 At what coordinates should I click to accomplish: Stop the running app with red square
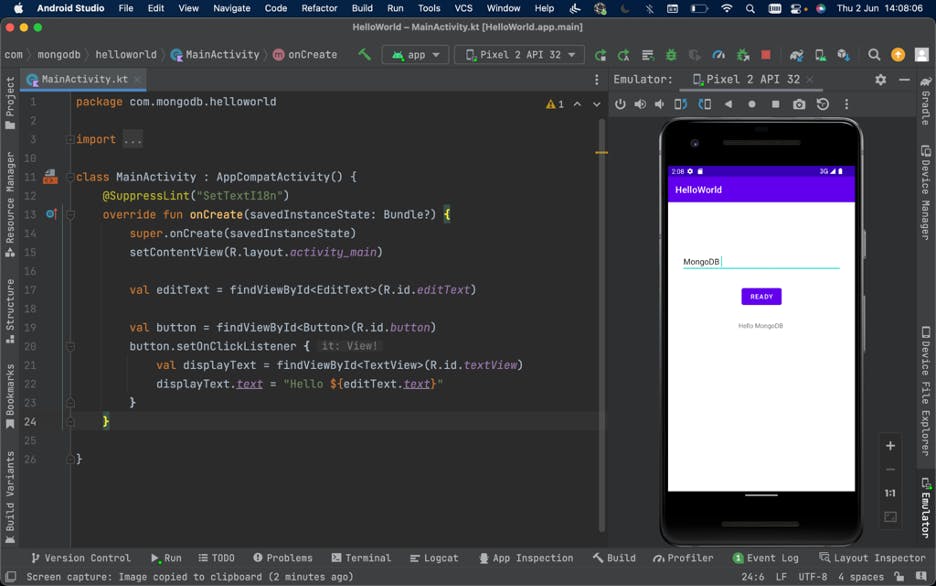[766, 55]
